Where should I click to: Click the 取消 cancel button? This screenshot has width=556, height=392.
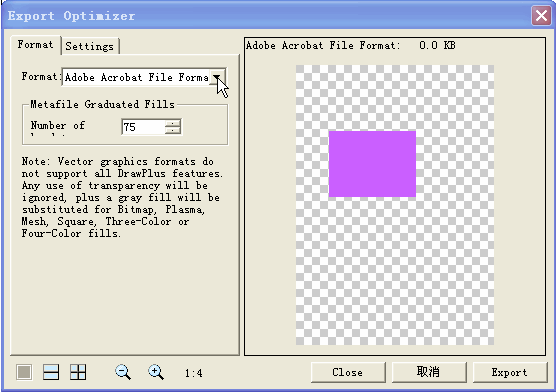(429, 372)
